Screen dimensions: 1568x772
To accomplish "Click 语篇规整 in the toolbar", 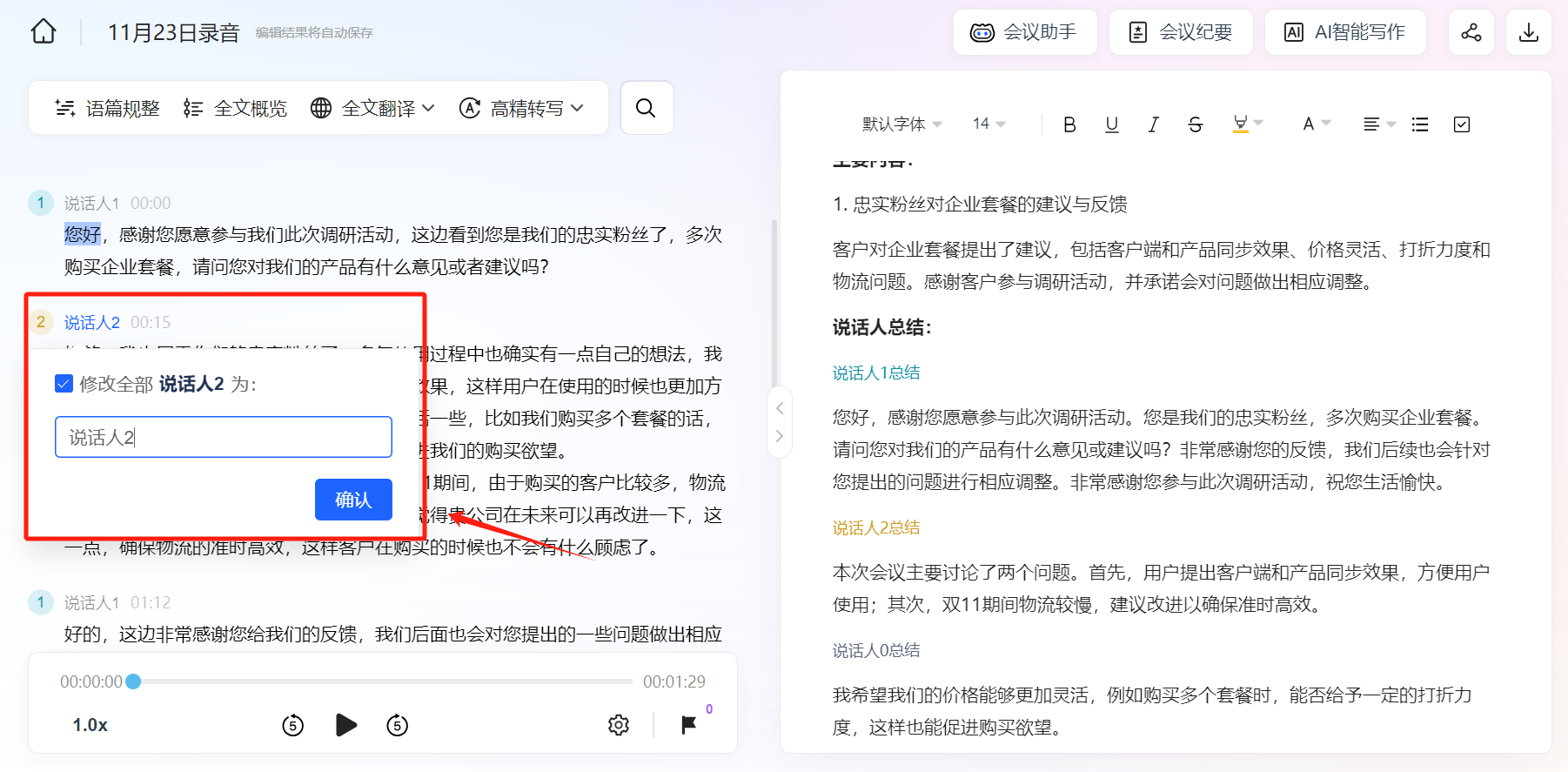I will pos(108,108).
